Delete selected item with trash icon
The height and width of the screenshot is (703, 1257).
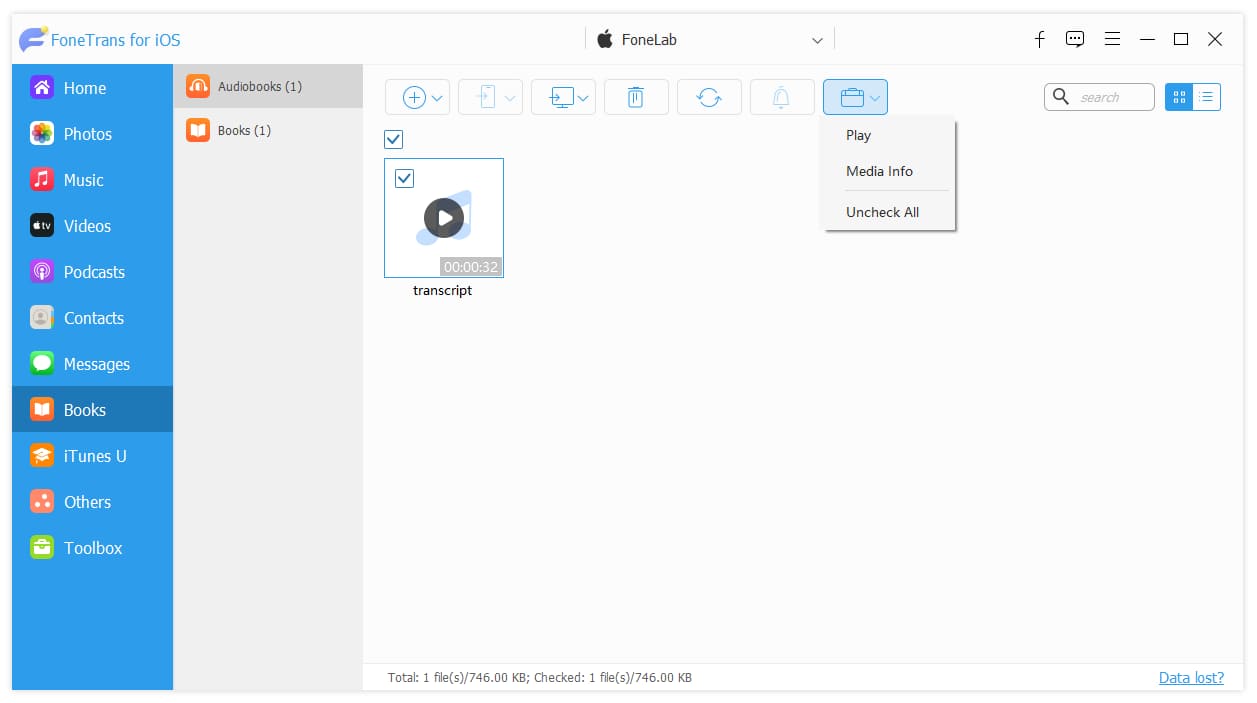(x=636, y=97)
